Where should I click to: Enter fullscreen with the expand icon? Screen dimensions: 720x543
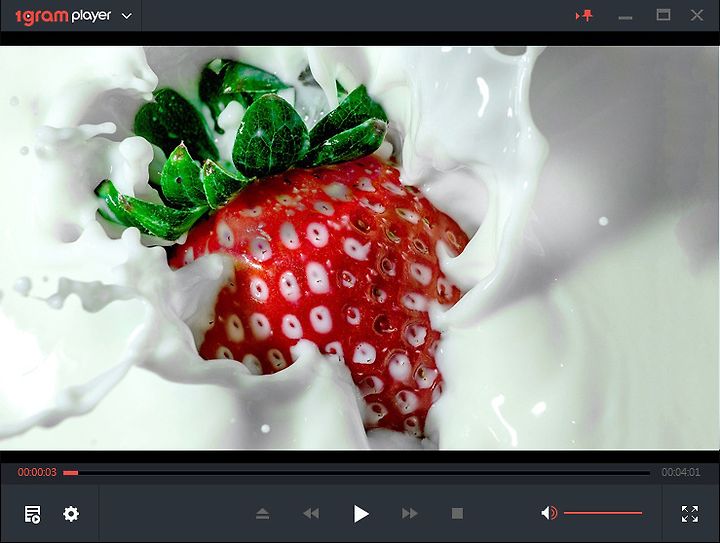(690, 514)
